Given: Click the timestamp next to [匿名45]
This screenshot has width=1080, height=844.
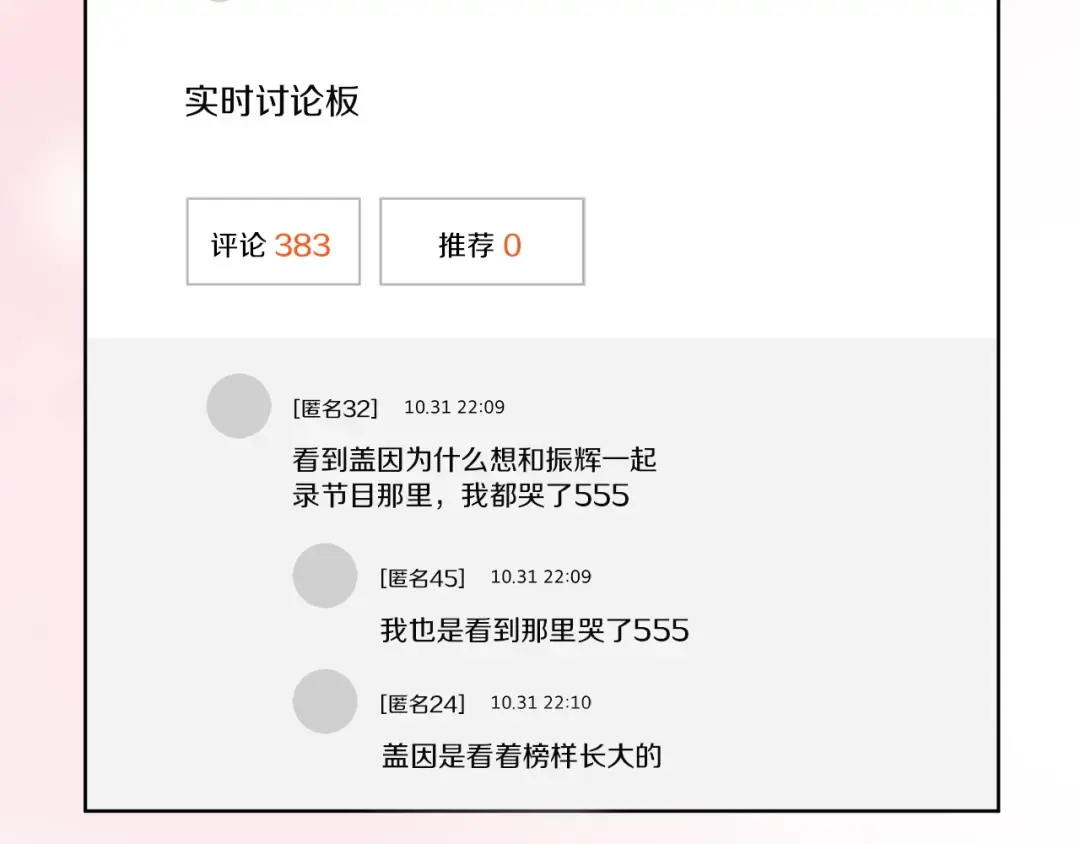Looking at the screenshot, I should [x=540, y=577].
